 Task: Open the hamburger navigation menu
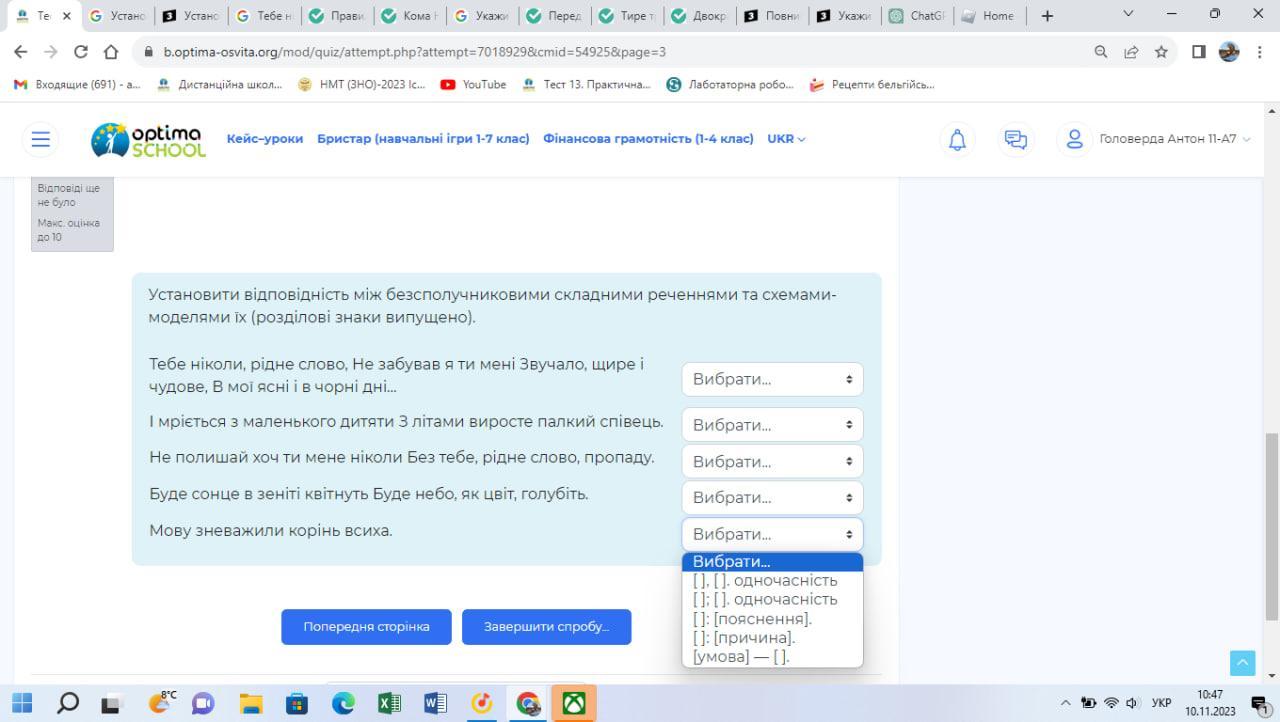pos(40,139)
